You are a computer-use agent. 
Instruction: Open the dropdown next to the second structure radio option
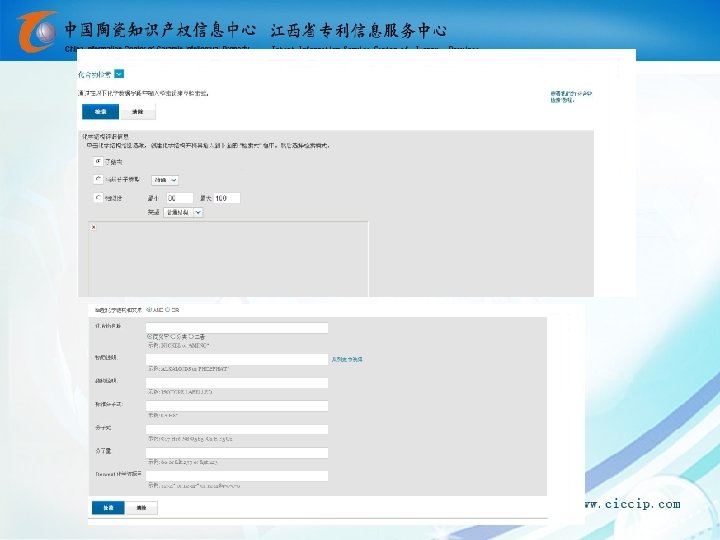click(x=165, y=180)
